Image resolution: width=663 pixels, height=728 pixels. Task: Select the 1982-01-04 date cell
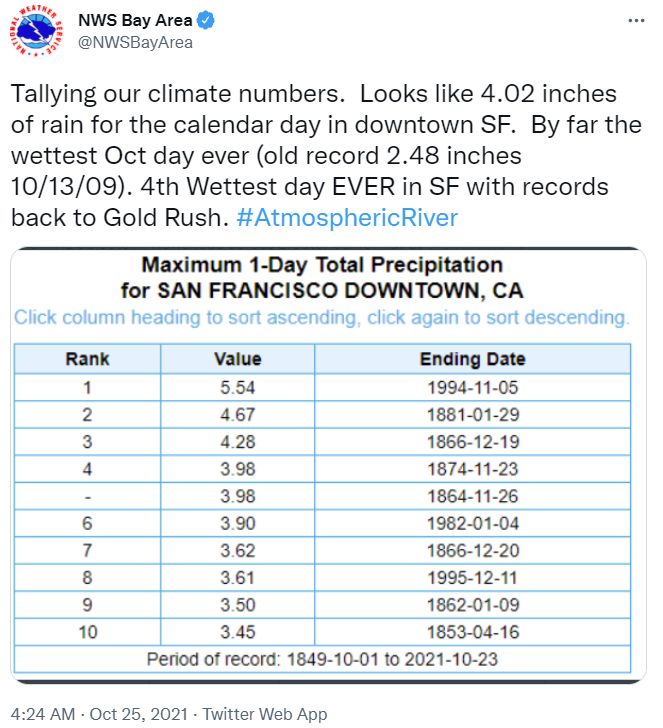pos(473,523)
